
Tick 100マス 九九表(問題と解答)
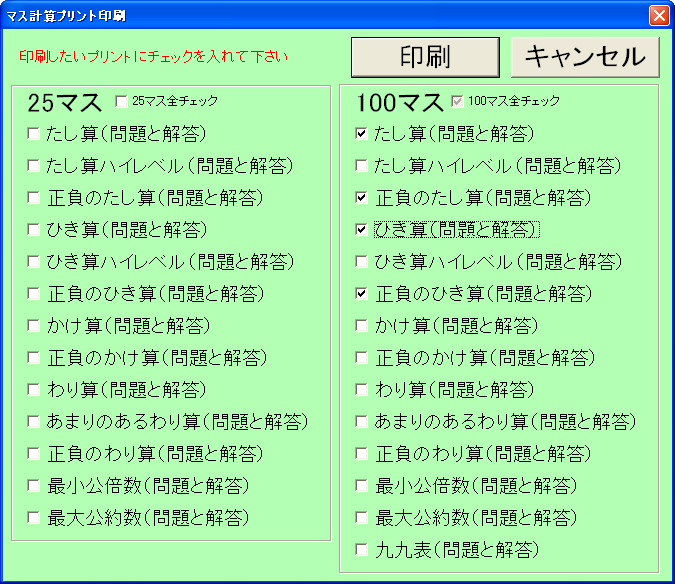click(362, 550)
